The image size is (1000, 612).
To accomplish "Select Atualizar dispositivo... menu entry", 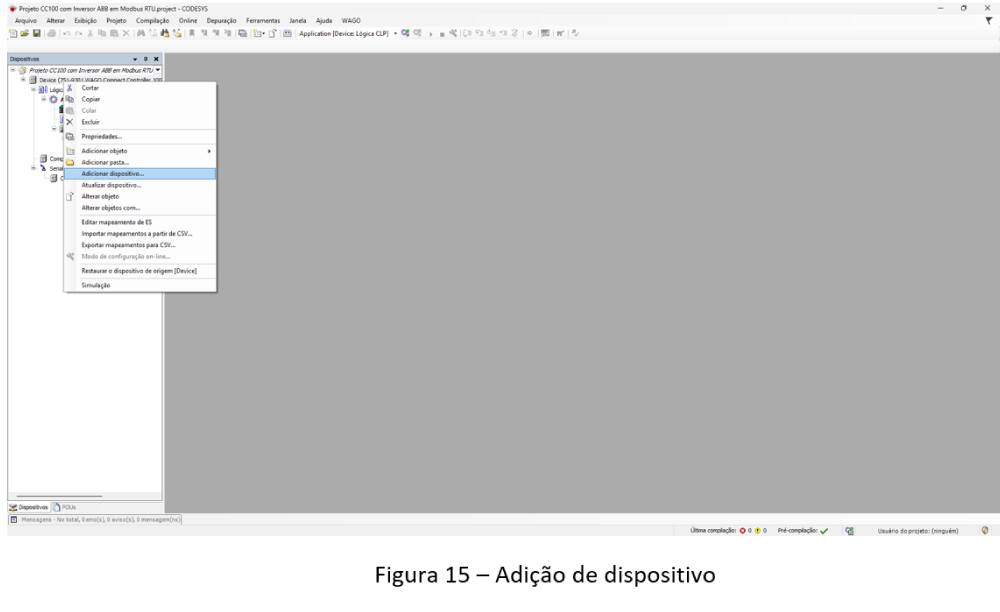I will pos(111,185).
